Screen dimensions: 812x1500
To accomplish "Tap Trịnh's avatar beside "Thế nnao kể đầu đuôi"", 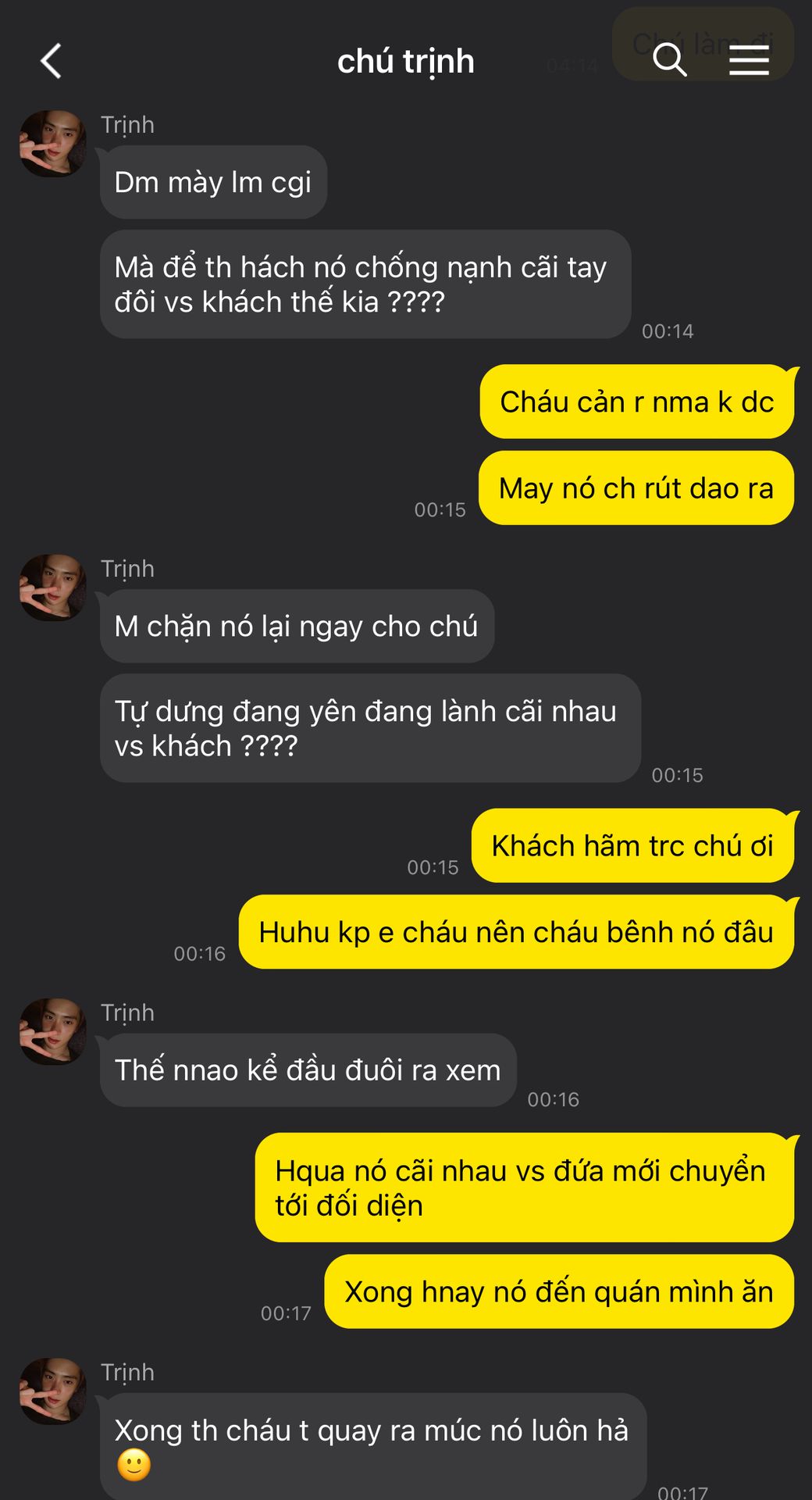I will (53, 1031).
